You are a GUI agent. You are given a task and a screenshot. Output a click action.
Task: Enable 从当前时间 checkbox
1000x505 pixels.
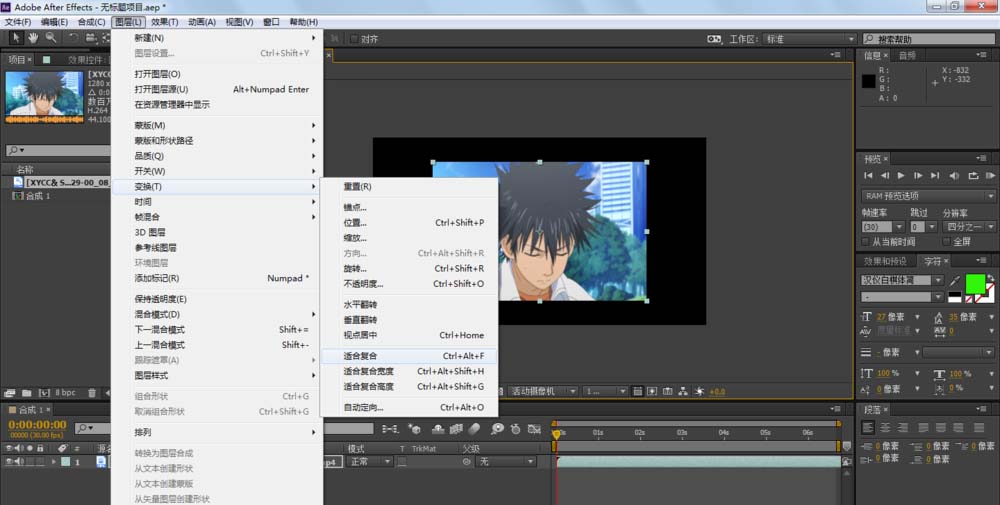coord(865,242)
